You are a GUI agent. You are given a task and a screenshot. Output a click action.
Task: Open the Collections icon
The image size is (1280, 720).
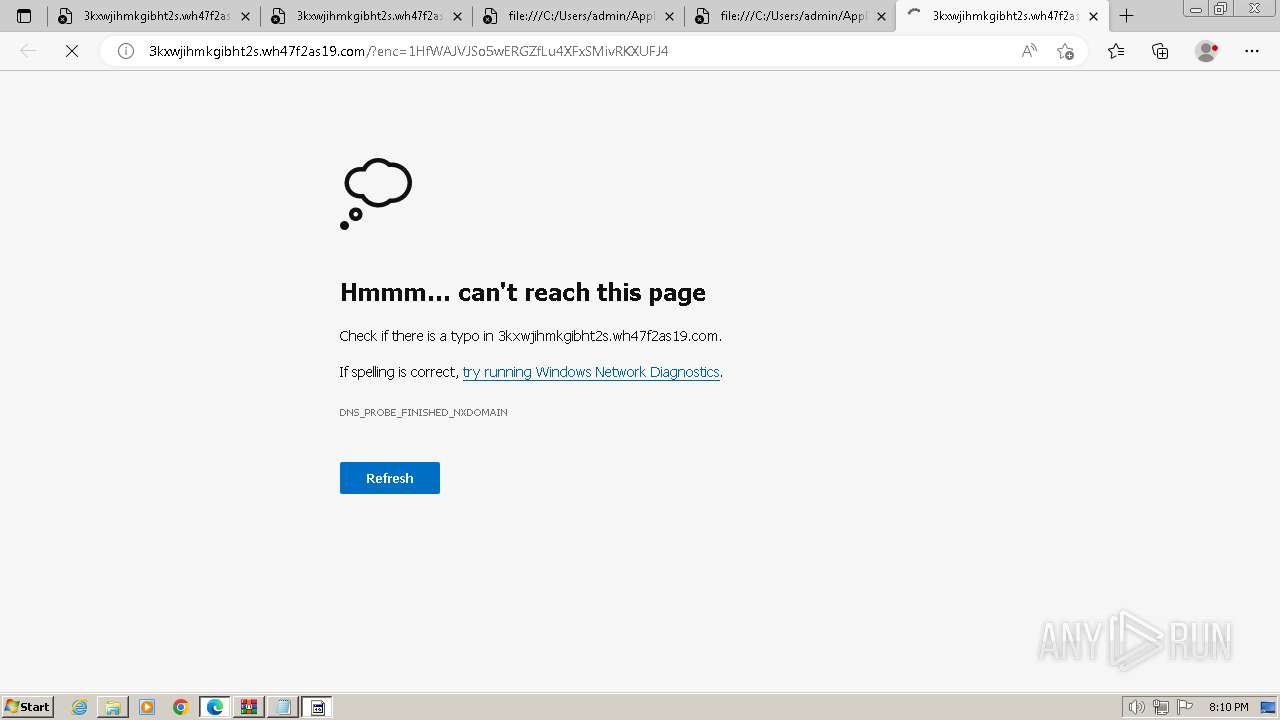point(1160,51)
